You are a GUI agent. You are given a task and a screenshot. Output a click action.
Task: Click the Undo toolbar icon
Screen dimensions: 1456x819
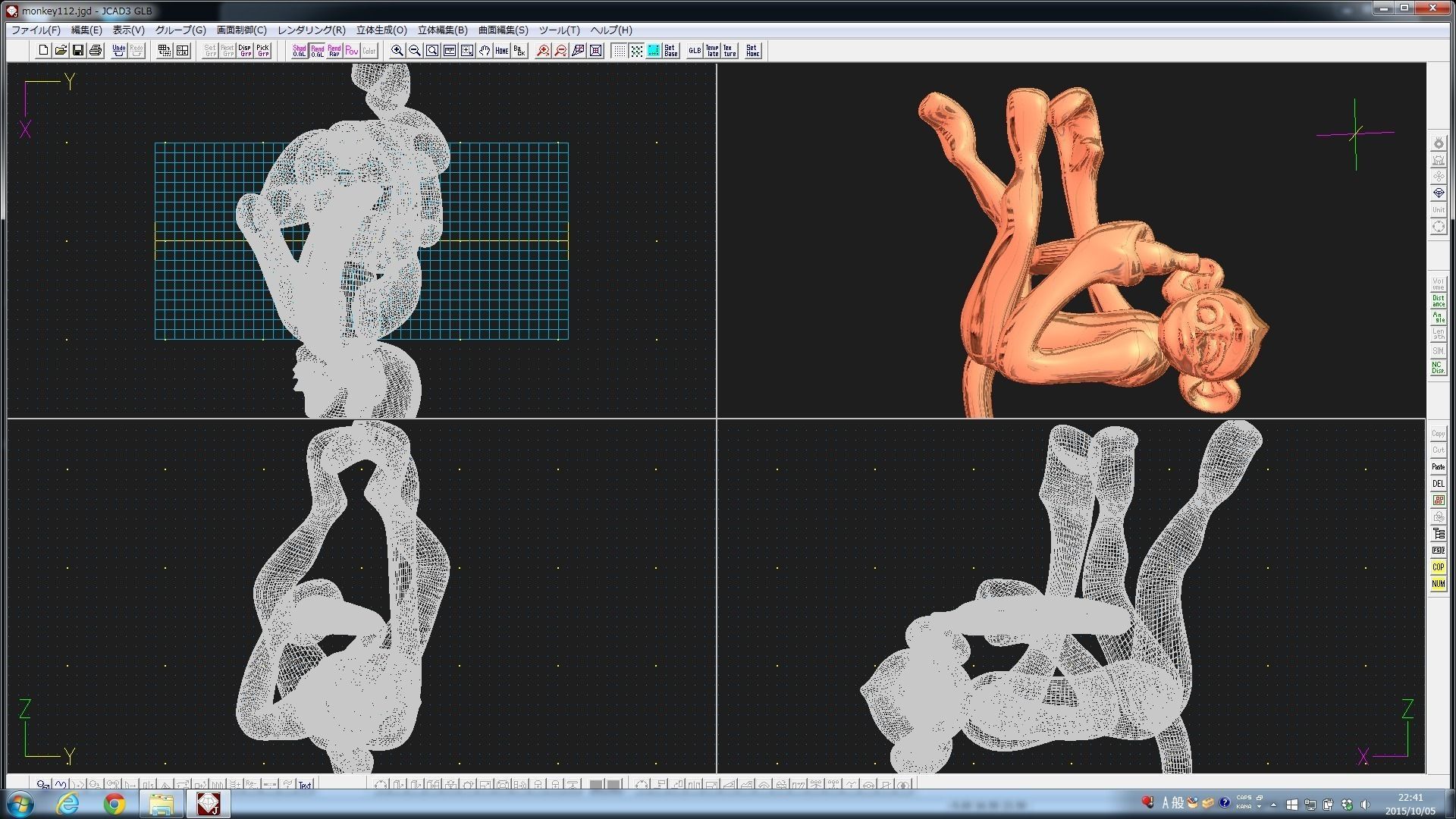pyautogui.click(x=119, y=51)
